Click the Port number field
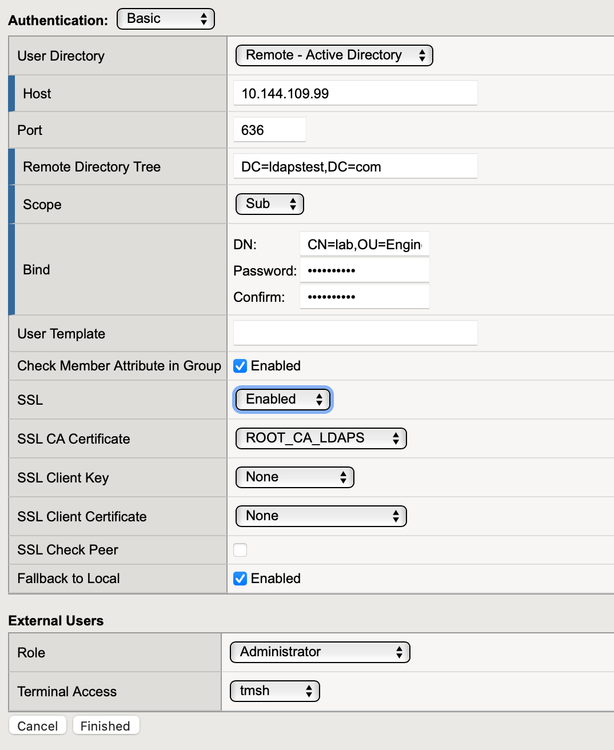Viewport: 614px width, 750px height. 269,130
